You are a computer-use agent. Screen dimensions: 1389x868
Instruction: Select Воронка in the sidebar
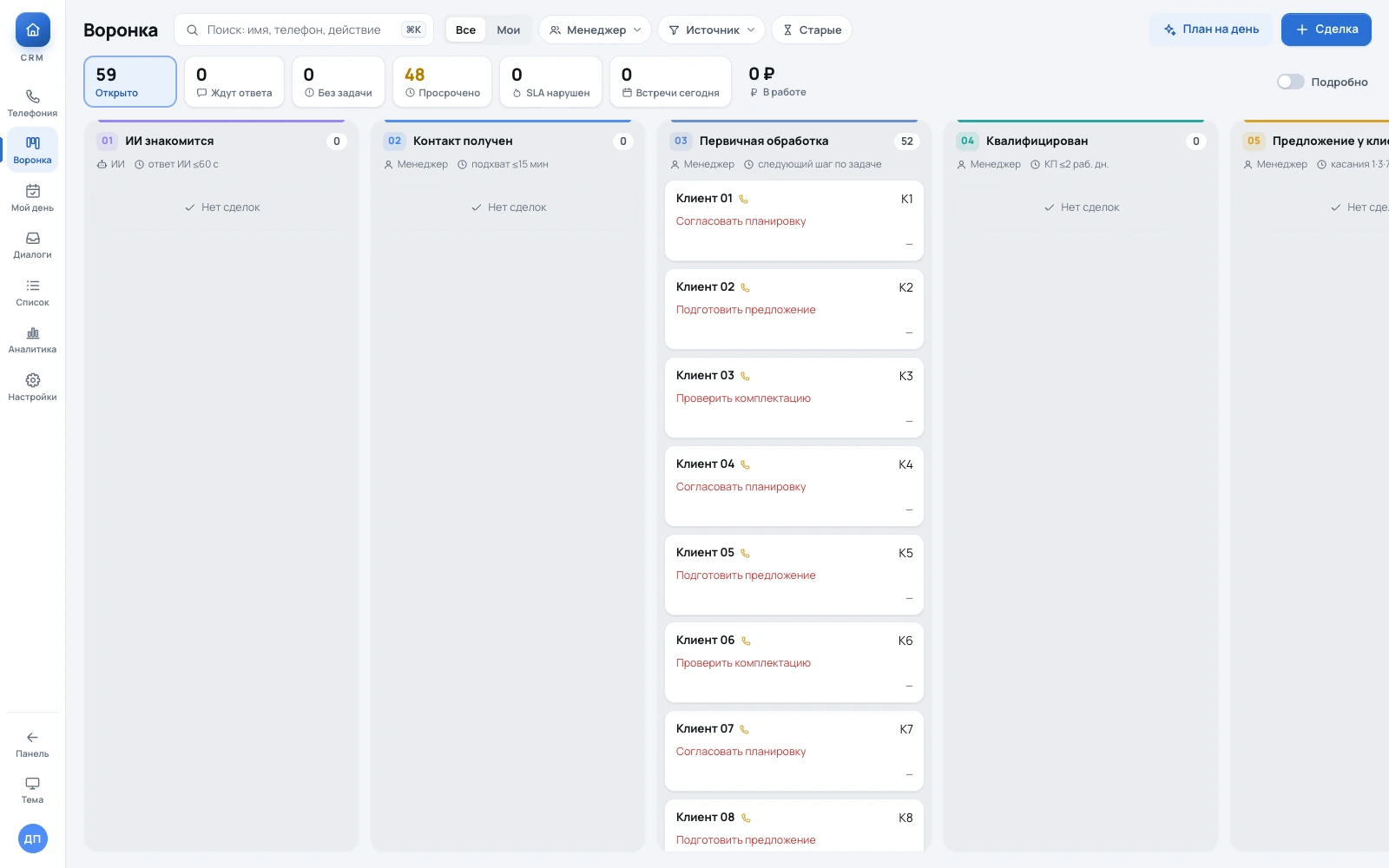pos(32,150)
